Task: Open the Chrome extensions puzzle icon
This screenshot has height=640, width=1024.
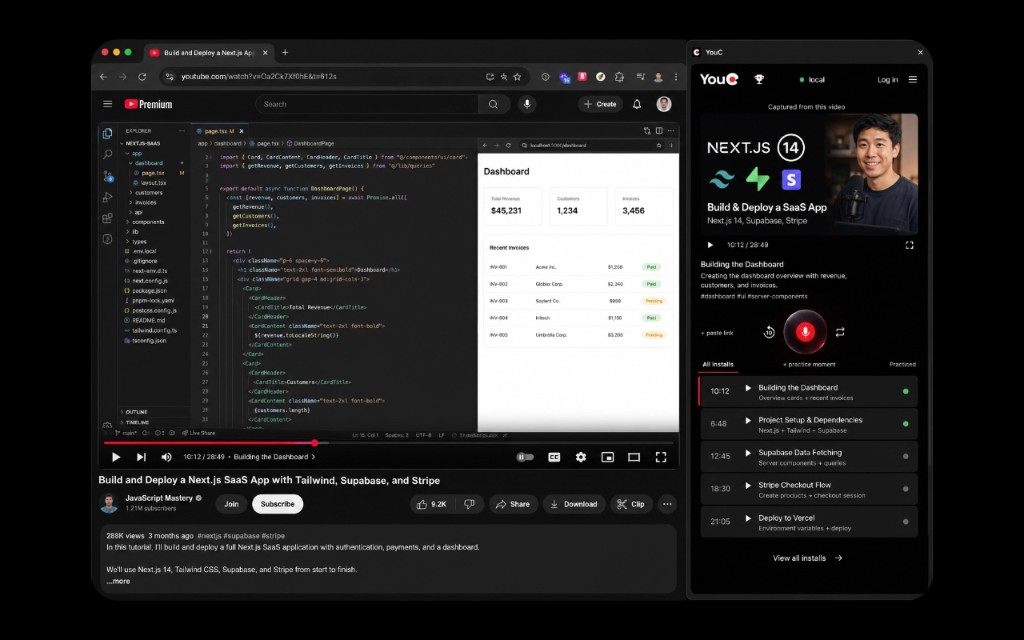Action: [619, 76]
